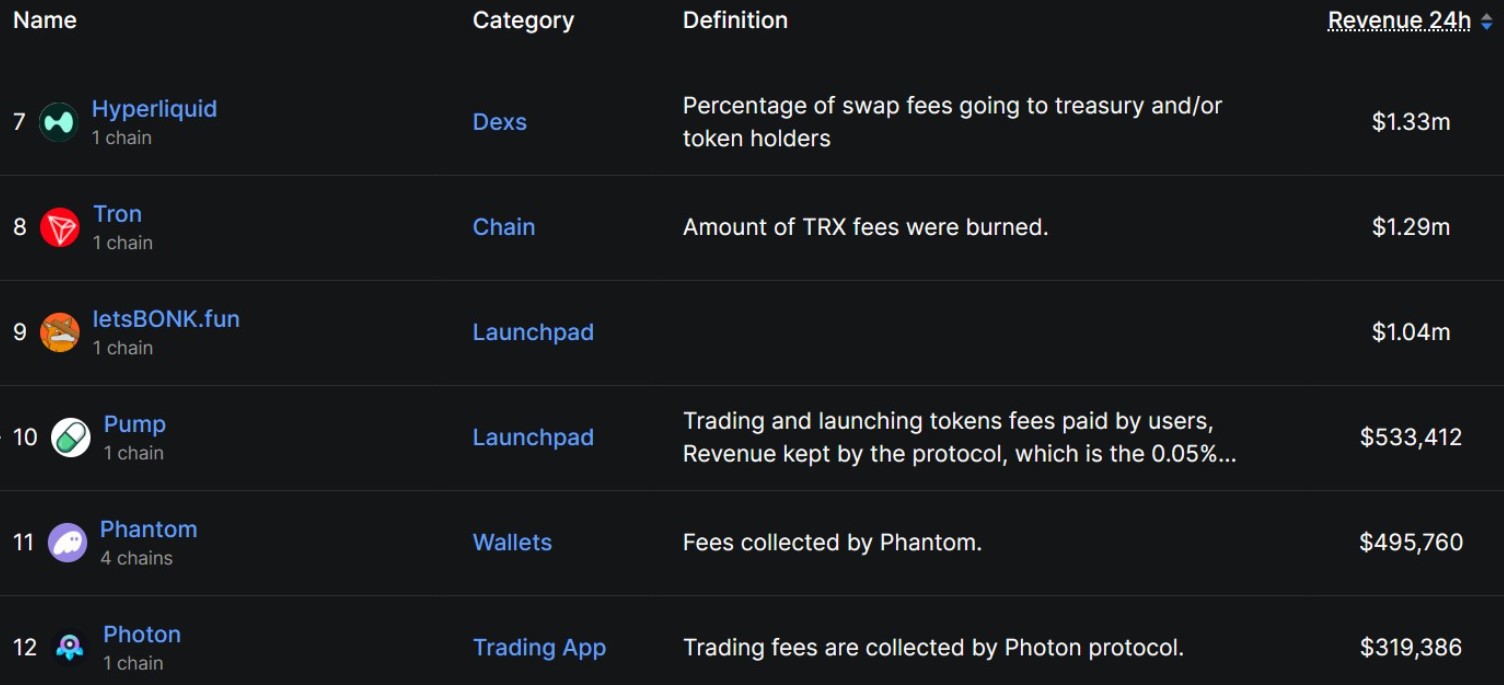Sort the table by Revenue 24h
Image resolution: width=1504 pixels, height=685 pixels.
coord(1396,20)
